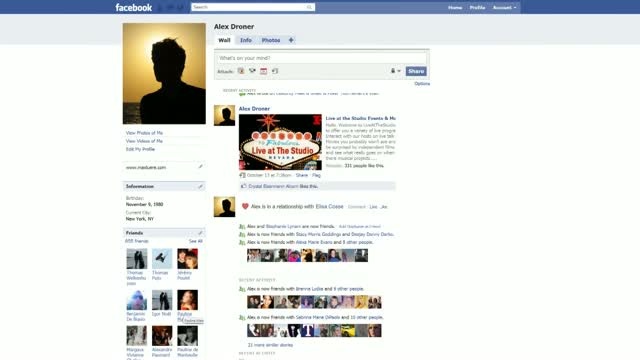This screenshot has width=640, height=360.
Task: Click the pencil icon next to the website link
Action: tap(200, 167)
